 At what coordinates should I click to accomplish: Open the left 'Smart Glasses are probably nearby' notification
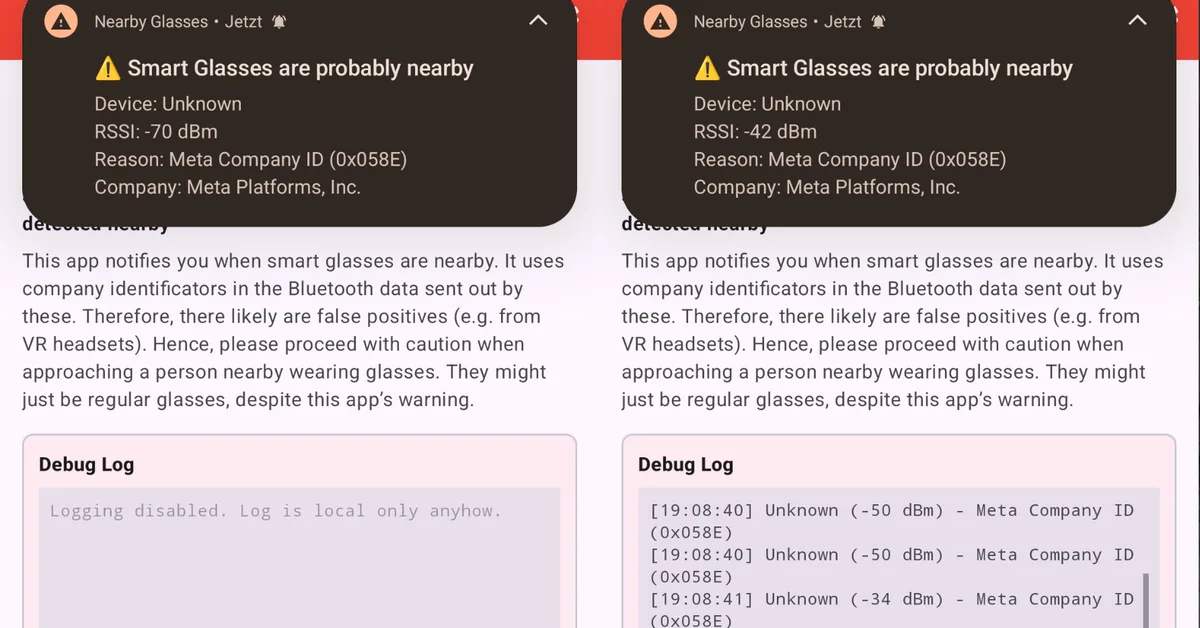(x=300, y=68)
